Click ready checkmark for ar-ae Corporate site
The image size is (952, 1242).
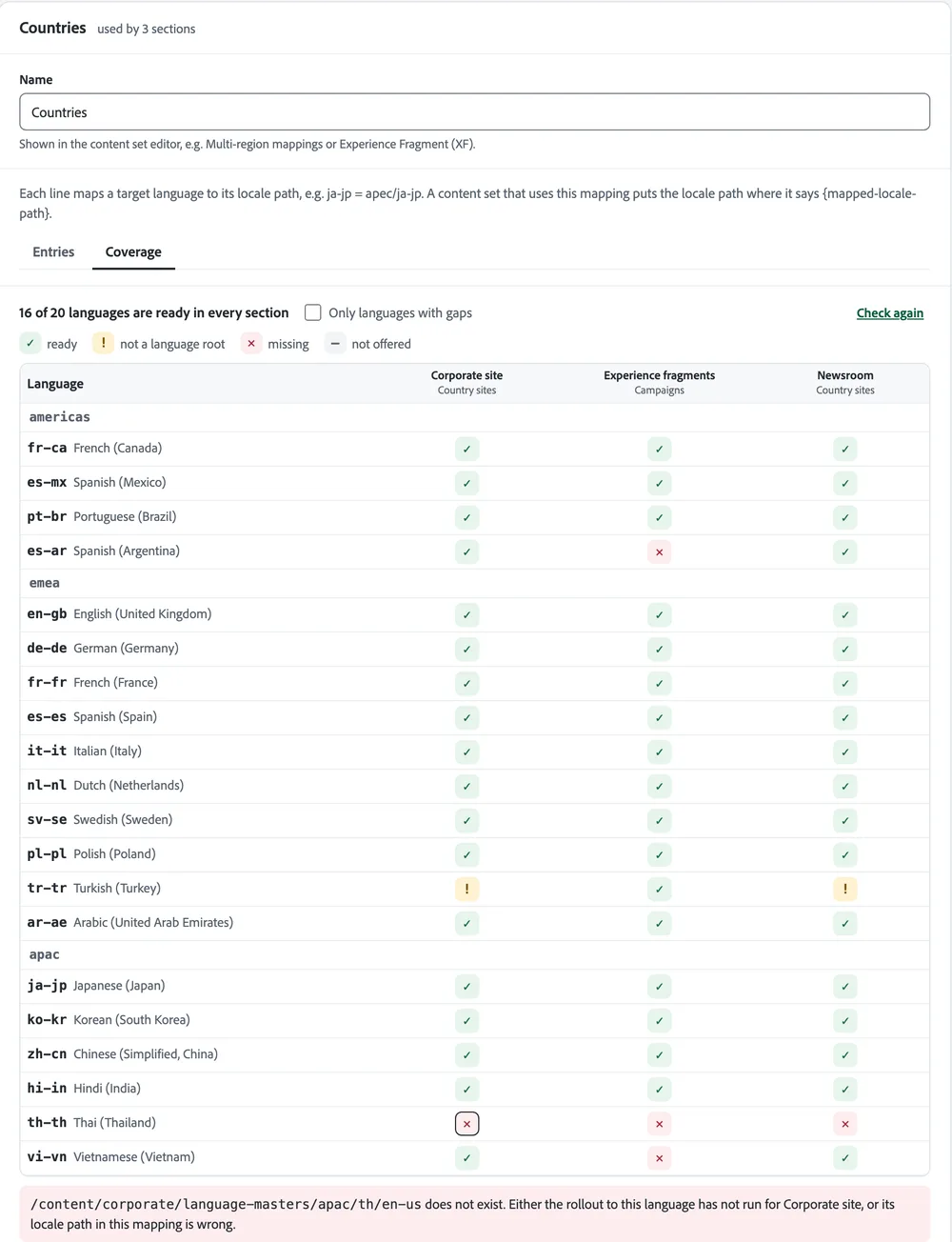pyautogui.click(x=466, y=923)
